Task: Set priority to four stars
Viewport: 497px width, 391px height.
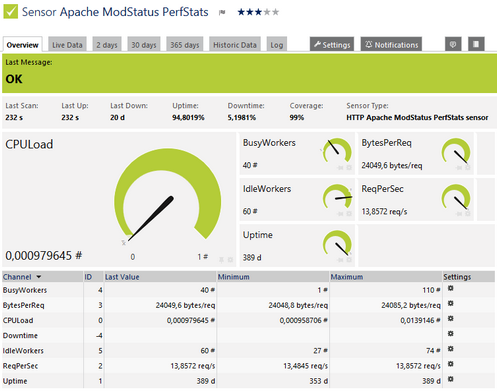Action: point(267,12)
